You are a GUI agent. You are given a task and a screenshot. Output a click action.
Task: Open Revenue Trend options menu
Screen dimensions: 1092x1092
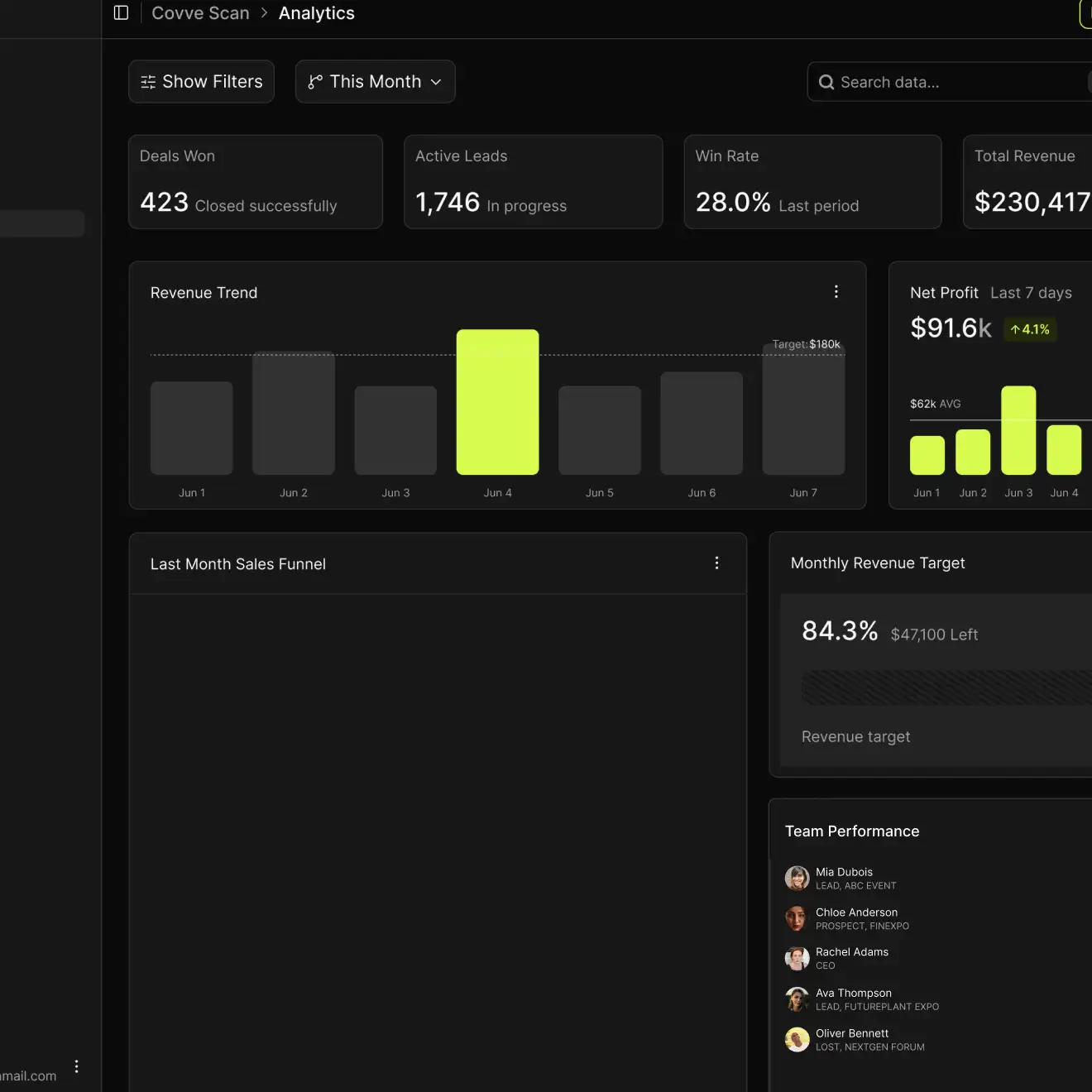pyautogui.click(x=836, y=292)
